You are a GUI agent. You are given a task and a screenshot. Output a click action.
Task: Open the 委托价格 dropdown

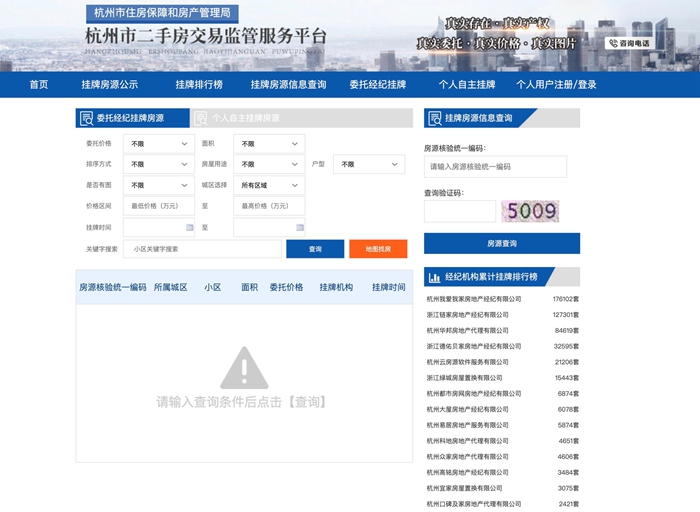(159, 144)
